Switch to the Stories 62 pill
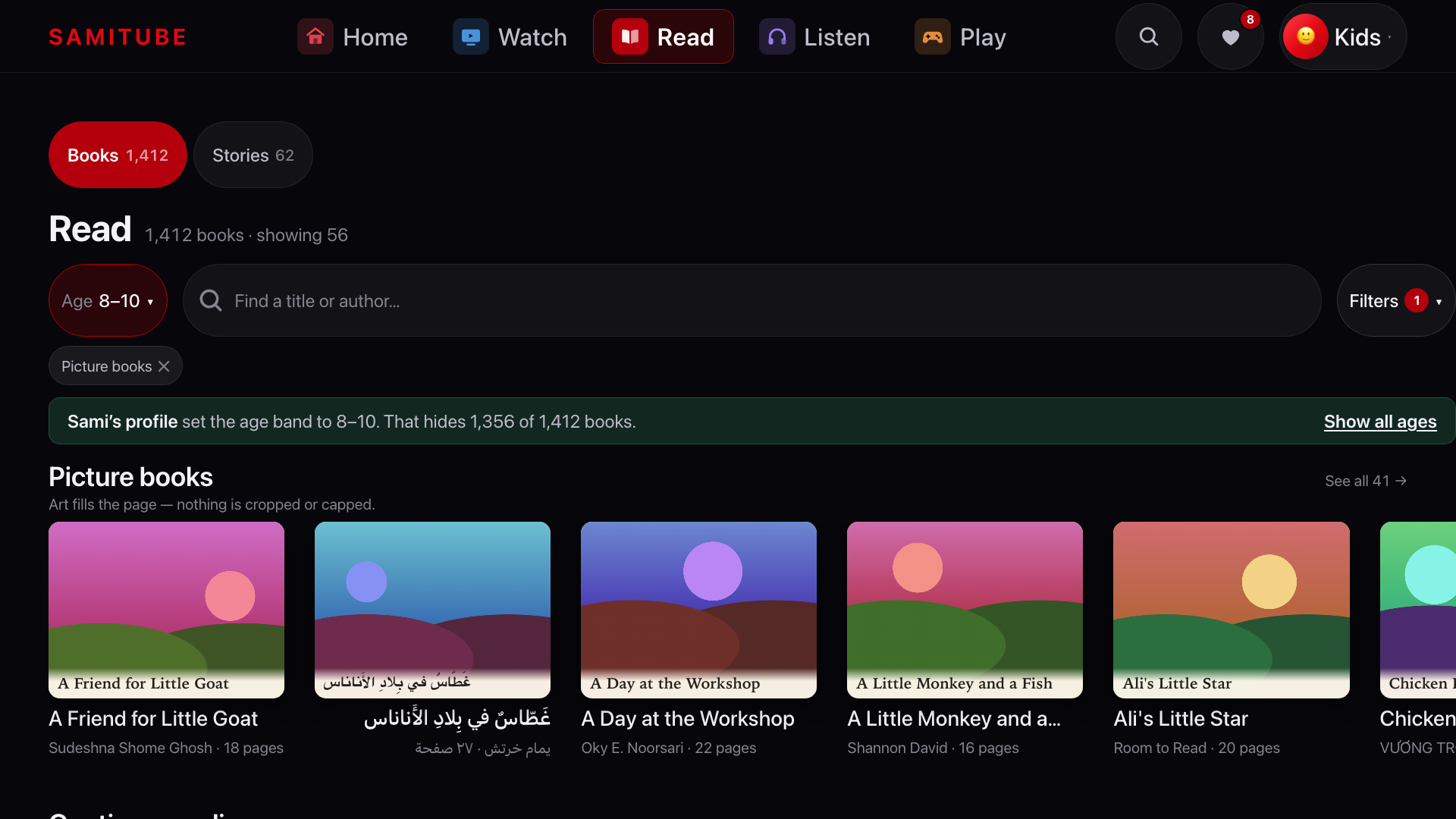Viewport: 1456px width, 819px height. pos(253,155)
